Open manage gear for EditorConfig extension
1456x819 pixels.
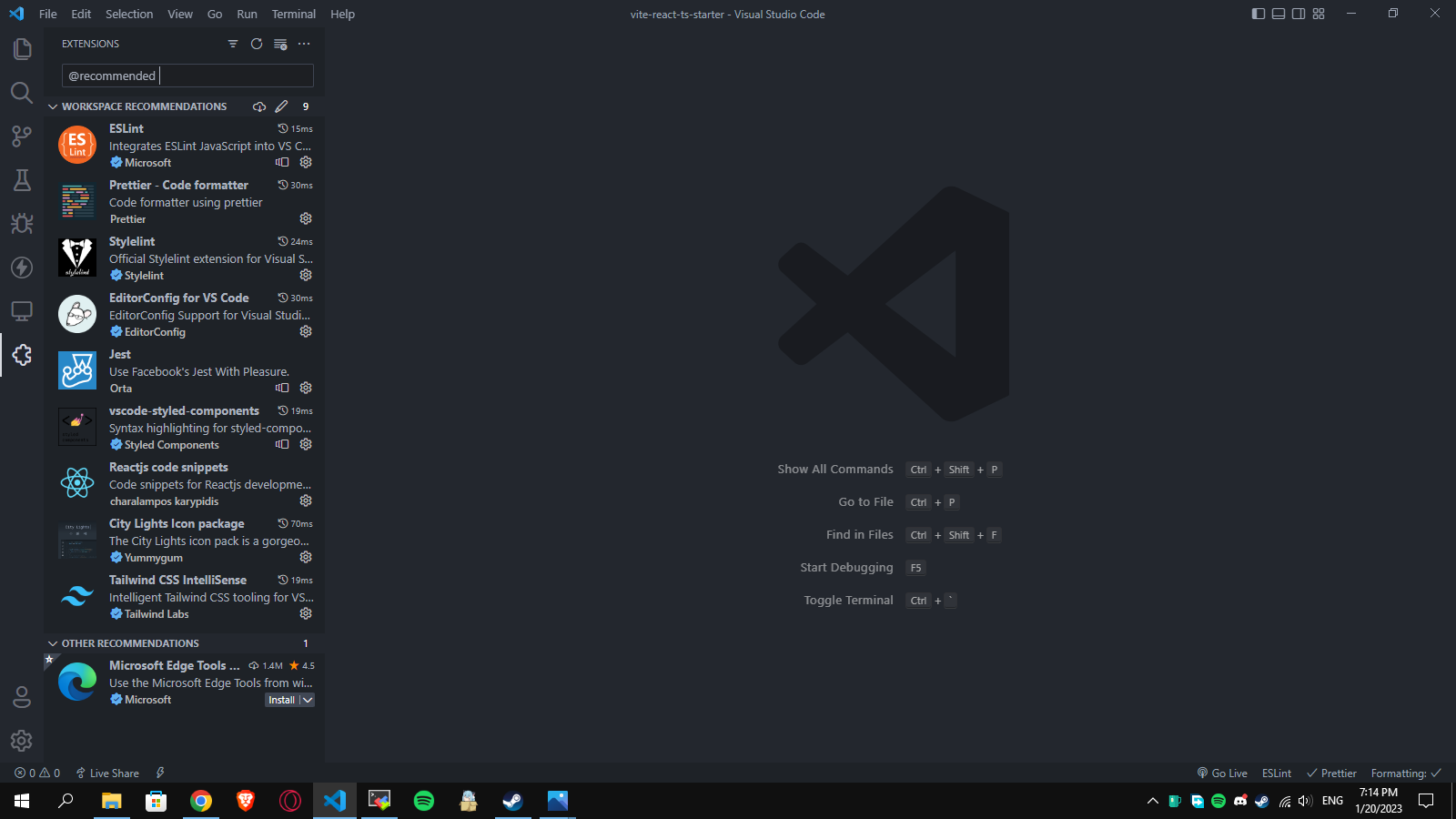click(306, 331)
